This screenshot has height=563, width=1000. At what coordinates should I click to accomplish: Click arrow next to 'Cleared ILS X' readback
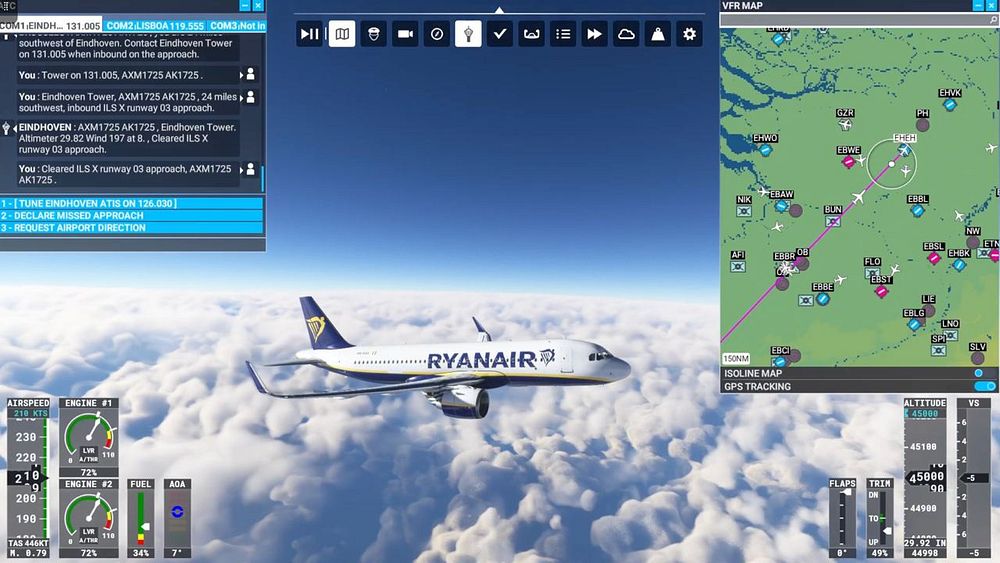pyautogui.click(x=241, y=170)
